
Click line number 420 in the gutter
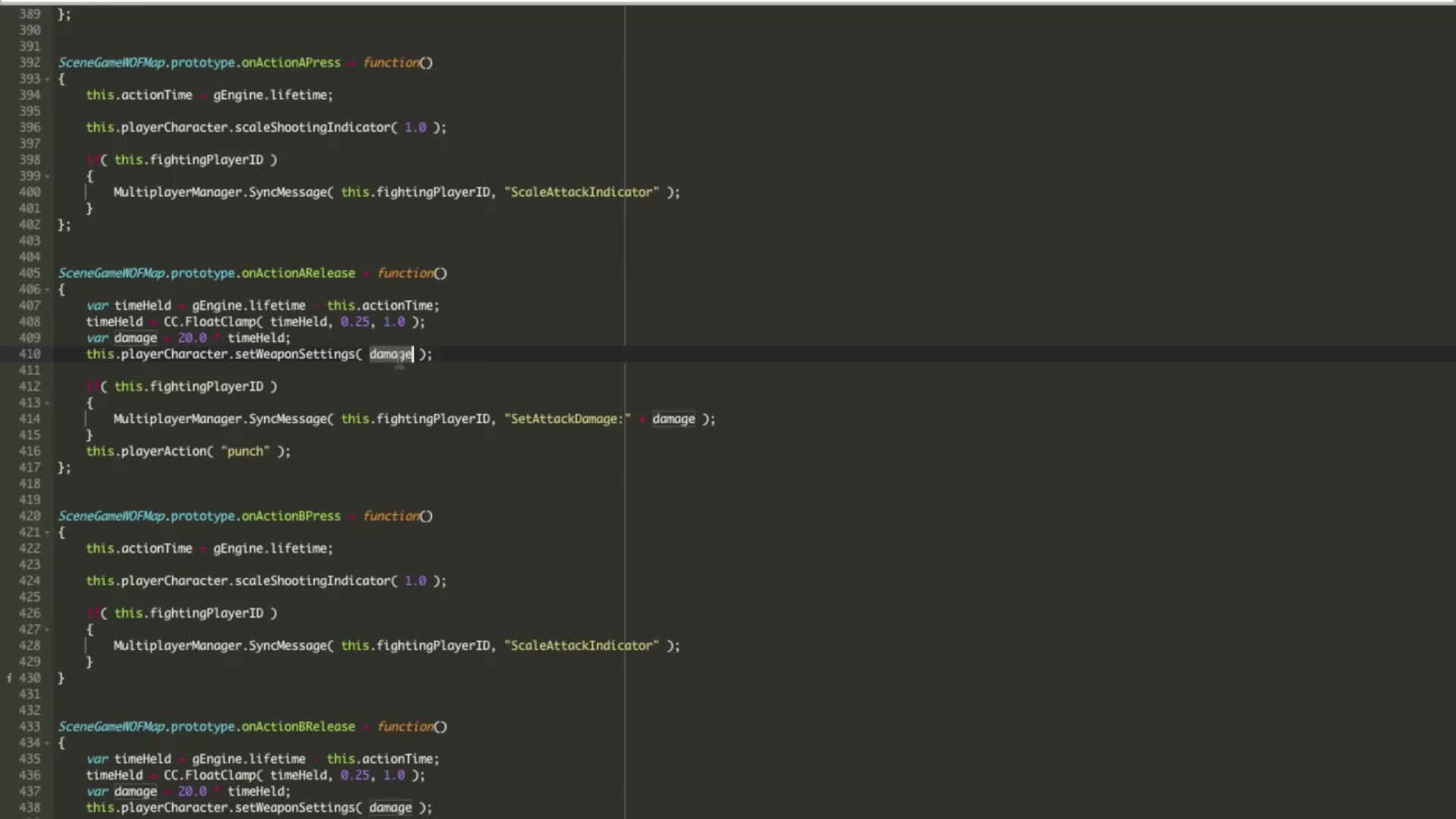30,516
